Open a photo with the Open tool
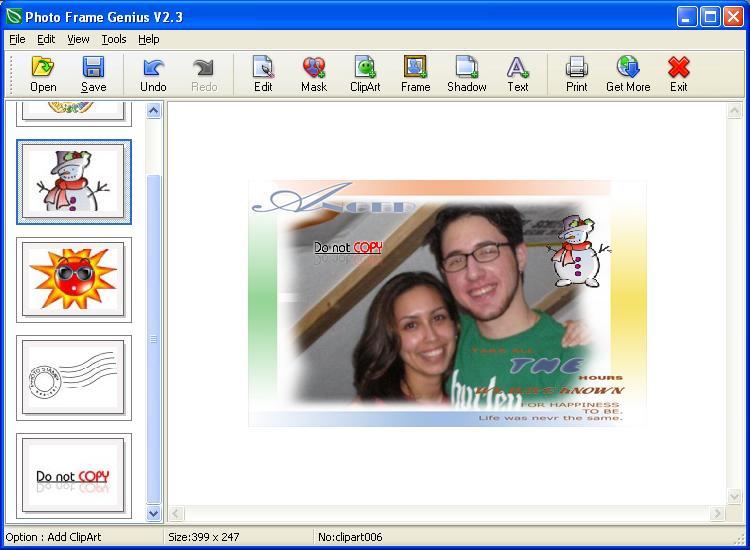 (x=43, y=74)
